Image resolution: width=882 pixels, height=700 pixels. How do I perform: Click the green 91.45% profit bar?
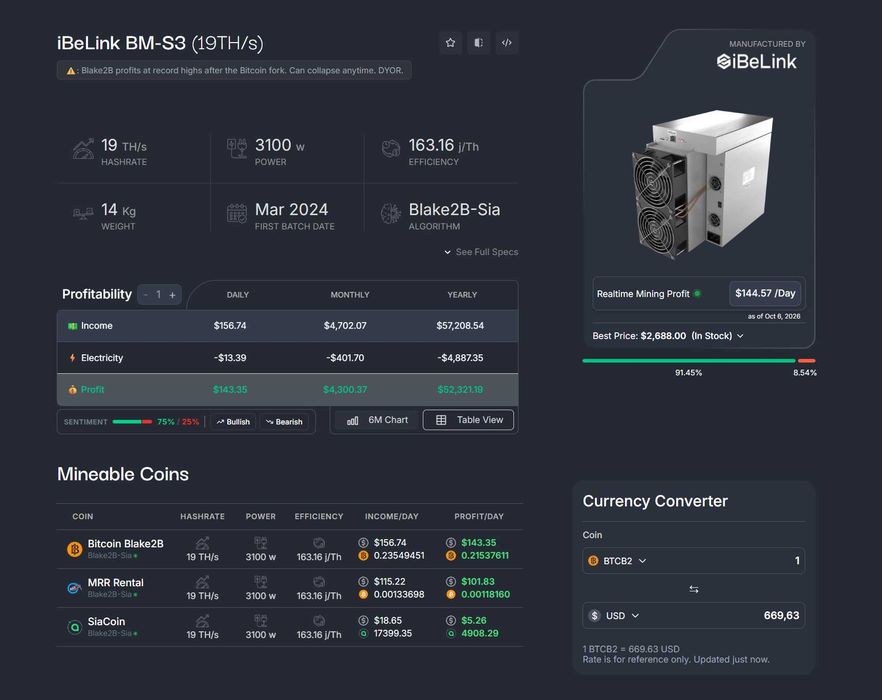[689, 361]
